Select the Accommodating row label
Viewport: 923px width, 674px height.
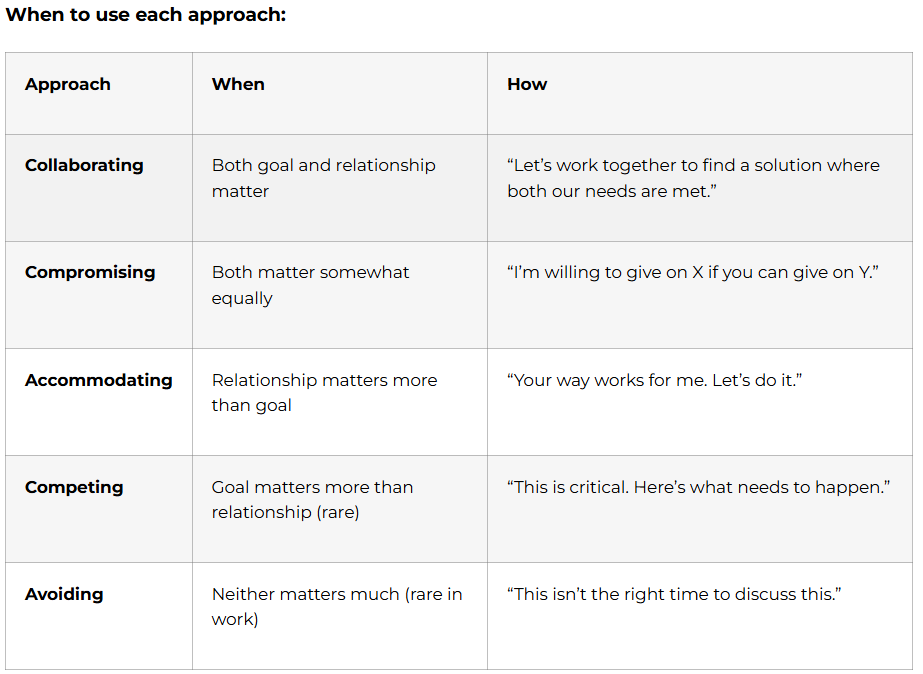pos(98,380)
